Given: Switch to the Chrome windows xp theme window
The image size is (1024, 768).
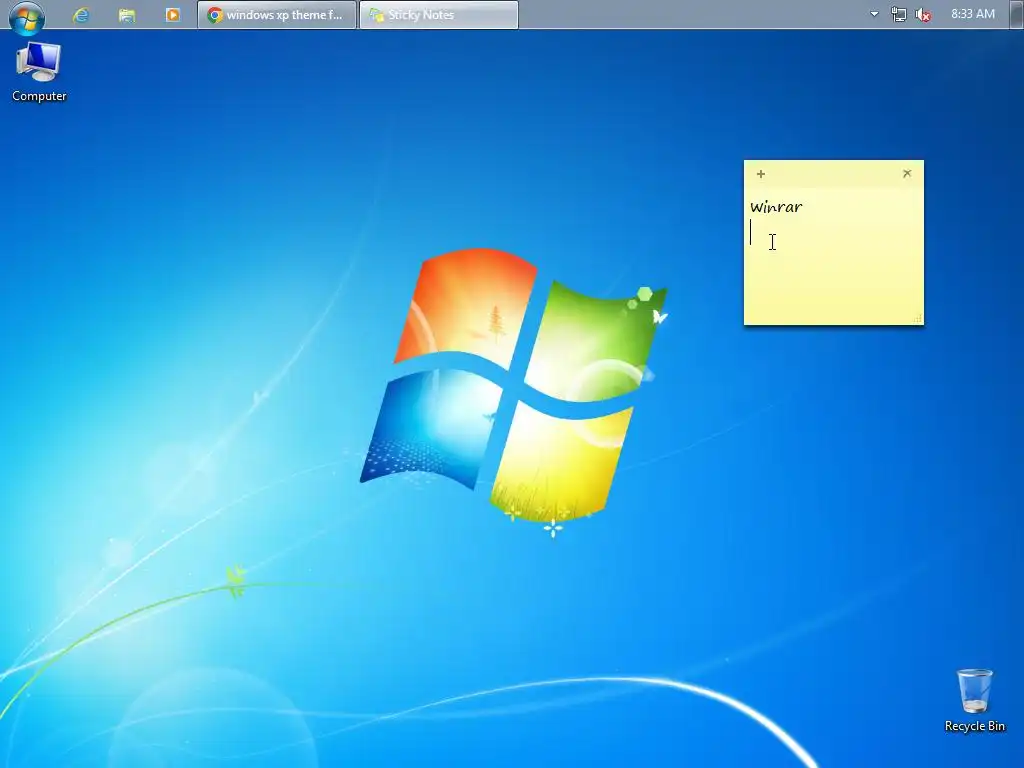Looking at the screenshot, I should [x=277, y=14].
